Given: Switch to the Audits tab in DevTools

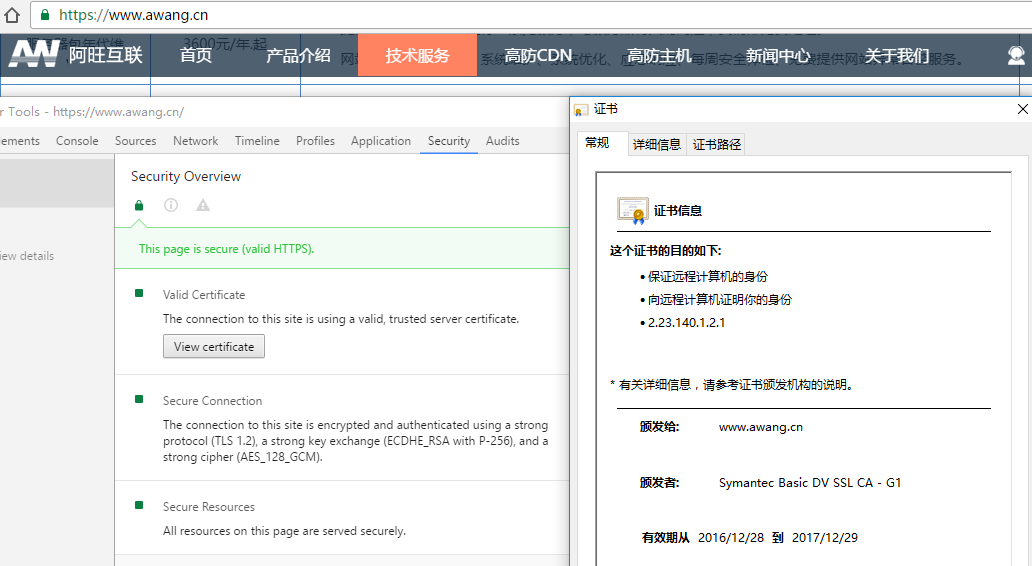Looking at the screenshot, I should click(503, 141).
